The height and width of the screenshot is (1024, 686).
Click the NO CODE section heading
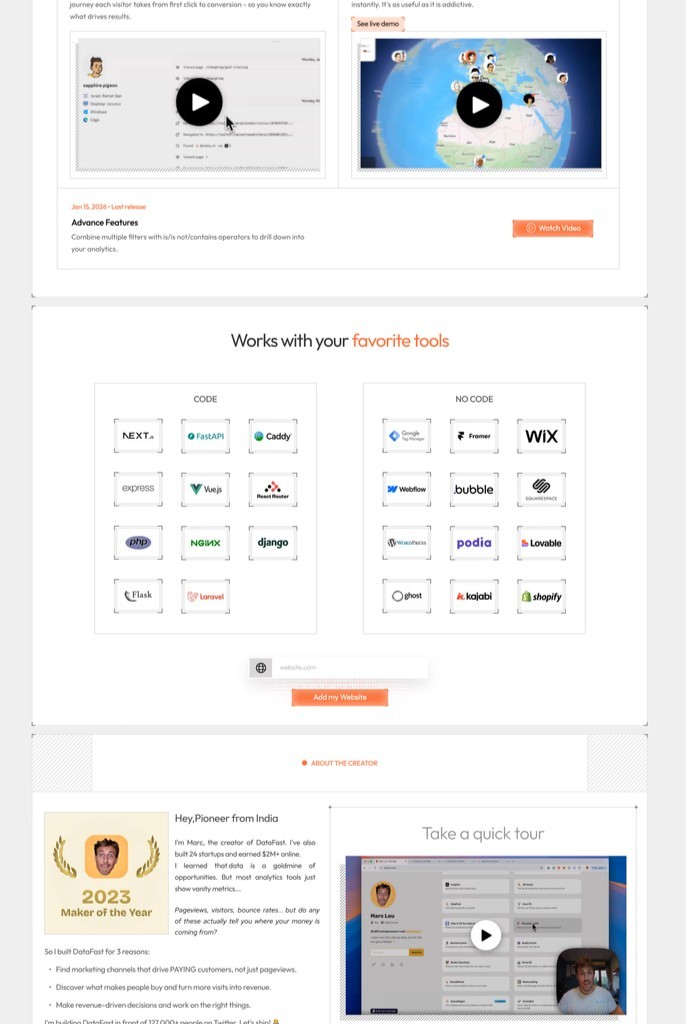(x=474, y=399)
